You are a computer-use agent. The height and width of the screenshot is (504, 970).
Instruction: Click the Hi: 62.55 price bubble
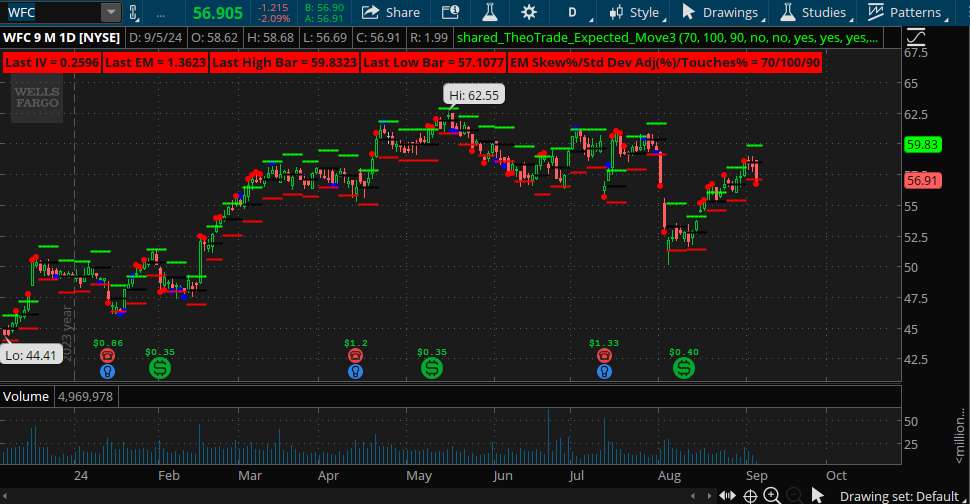click(474, 95)
